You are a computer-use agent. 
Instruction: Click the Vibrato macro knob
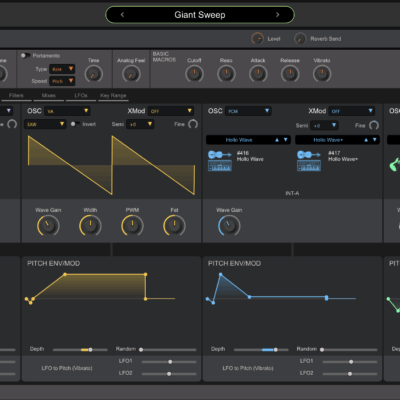coord(322,73)
